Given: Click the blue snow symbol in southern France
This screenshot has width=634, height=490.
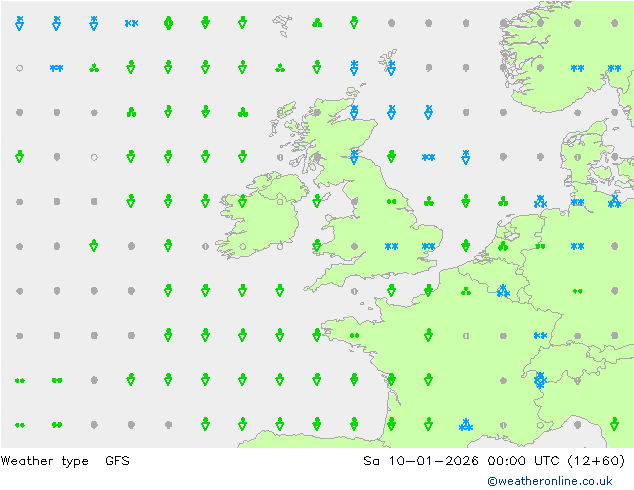Looking at the screenshot, I should (466, 425).
